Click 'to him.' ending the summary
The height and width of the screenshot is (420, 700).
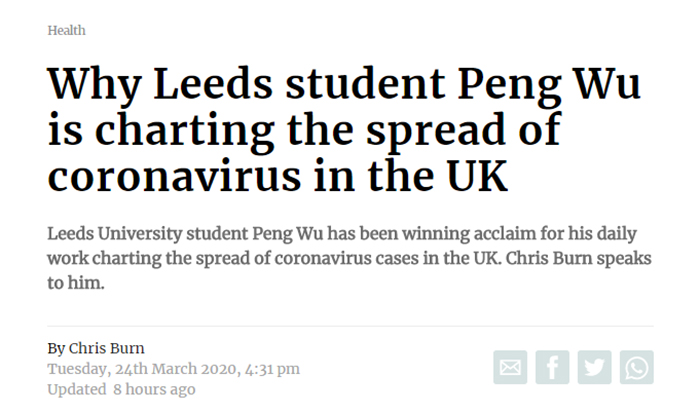(76, 283)
